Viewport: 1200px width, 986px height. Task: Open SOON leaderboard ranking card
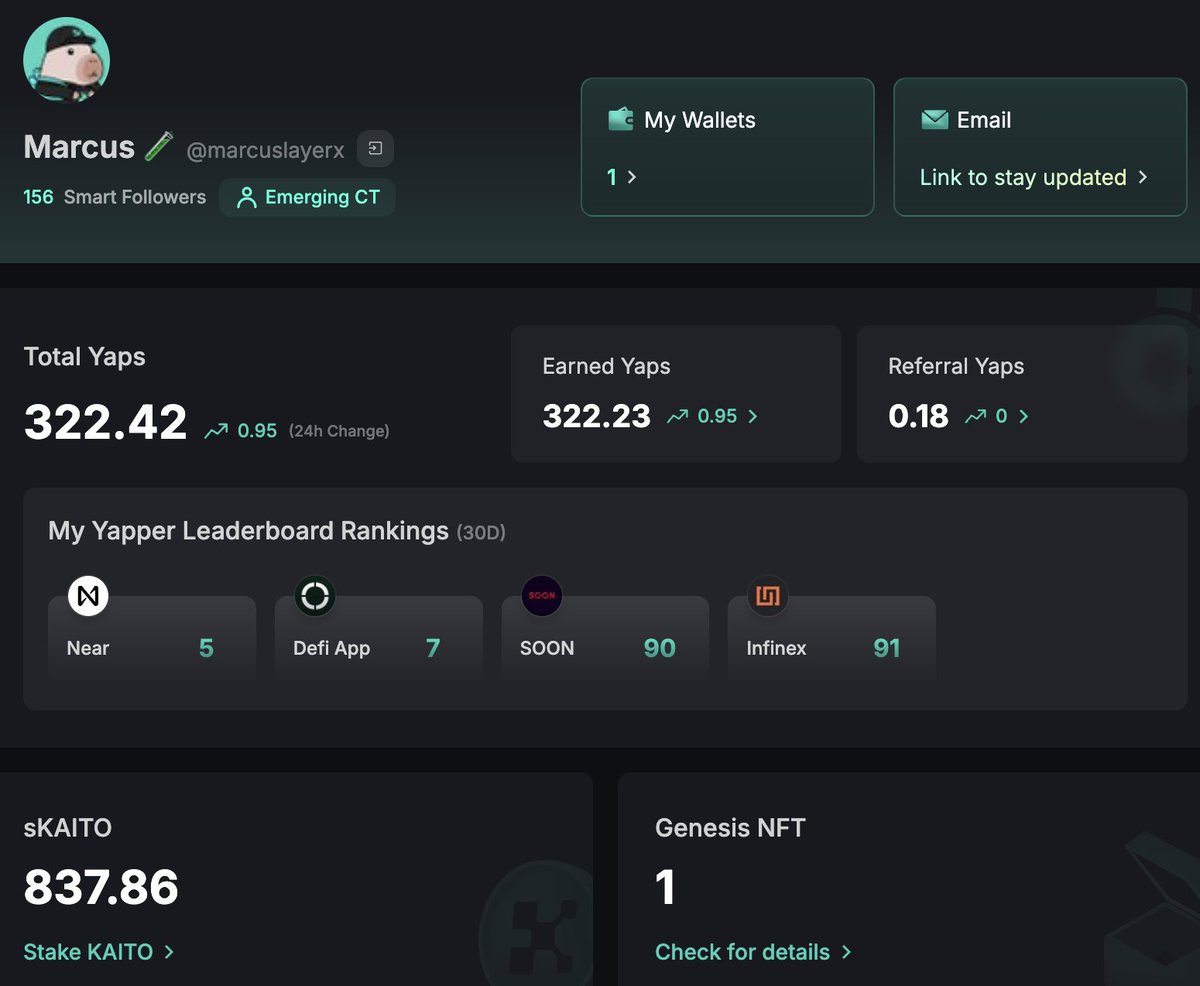click(x=605, y=639)
